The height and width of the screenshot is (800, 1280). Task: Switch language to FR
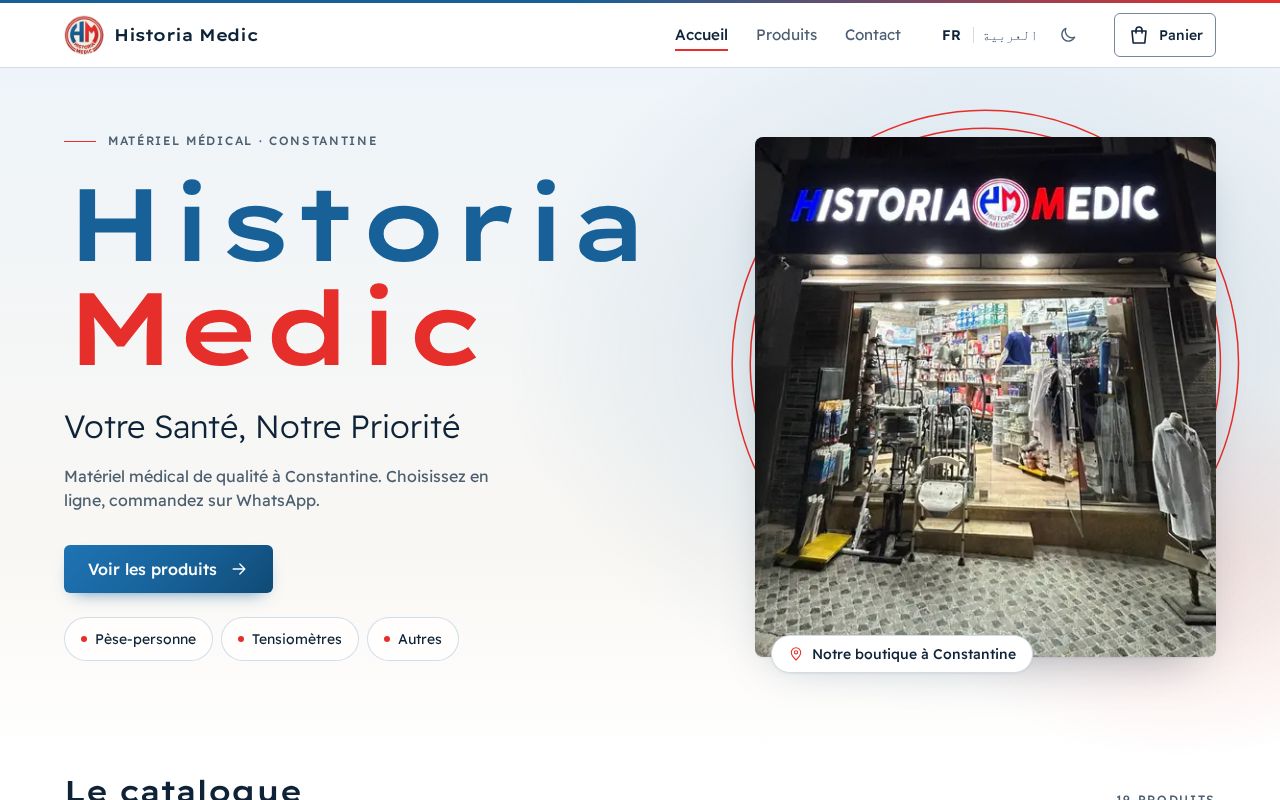coord(951,35)
